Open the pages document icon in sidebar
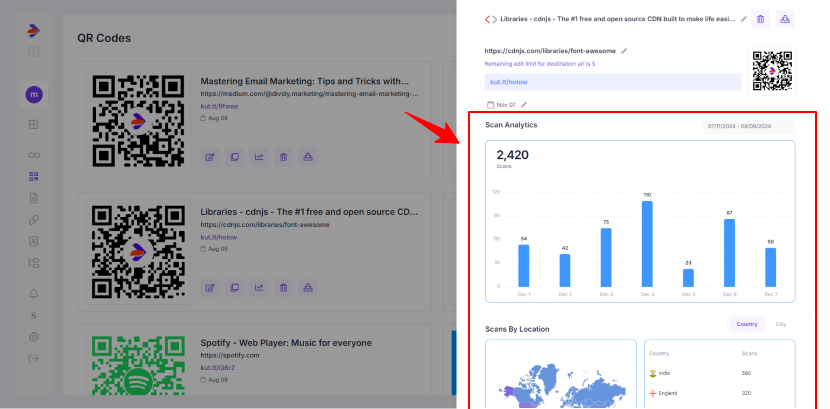Viewport: 830px width, 409px height. pyautogui.click(x=34, y=198)
